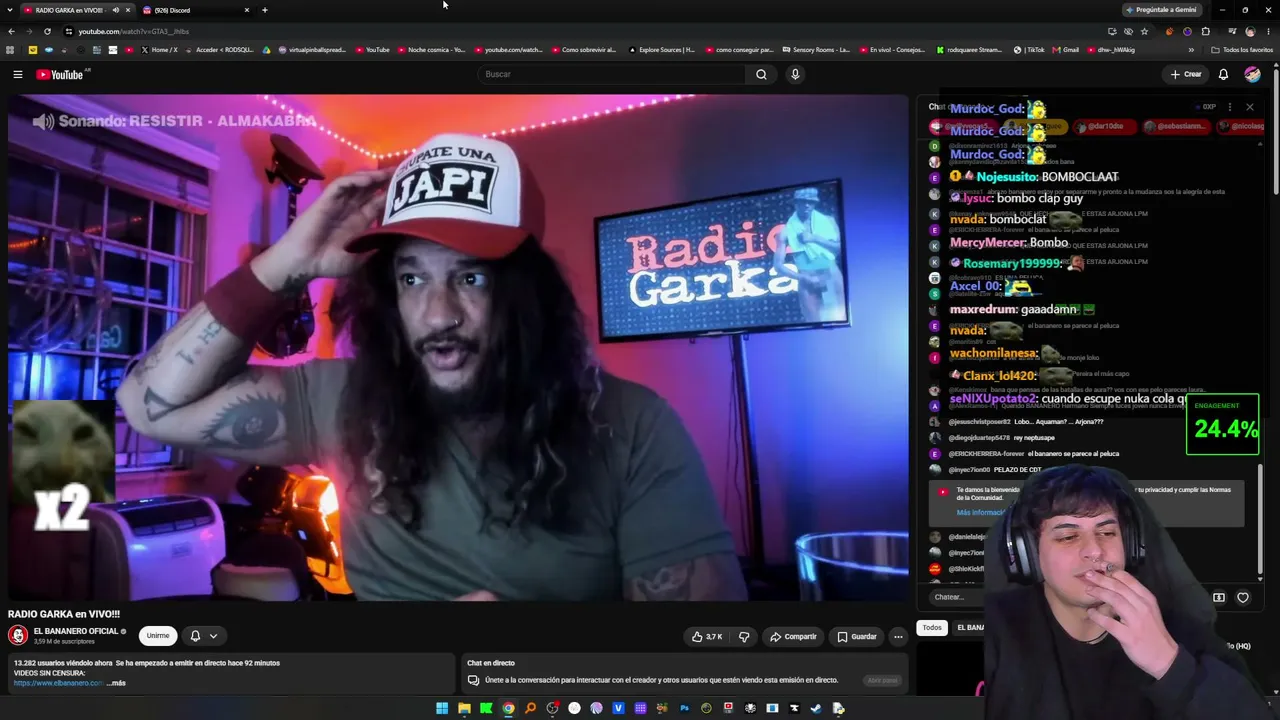Switch to the Discord browser tab
The height and width of the screenshot is (720, 1280).
[x=196, y=10]
